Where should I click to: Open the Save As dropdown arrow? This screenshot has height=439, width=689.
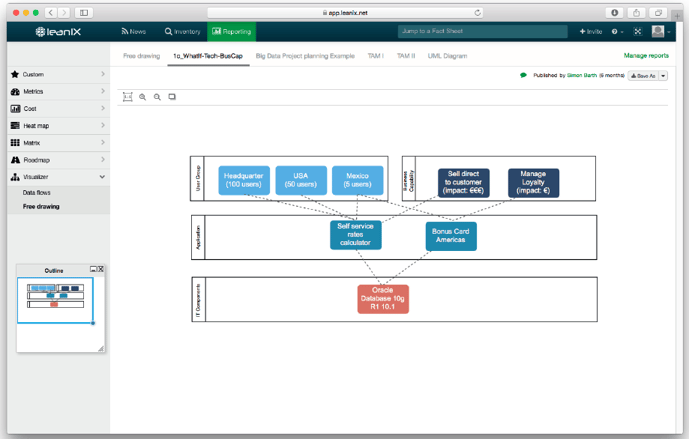tap(663, 76)
